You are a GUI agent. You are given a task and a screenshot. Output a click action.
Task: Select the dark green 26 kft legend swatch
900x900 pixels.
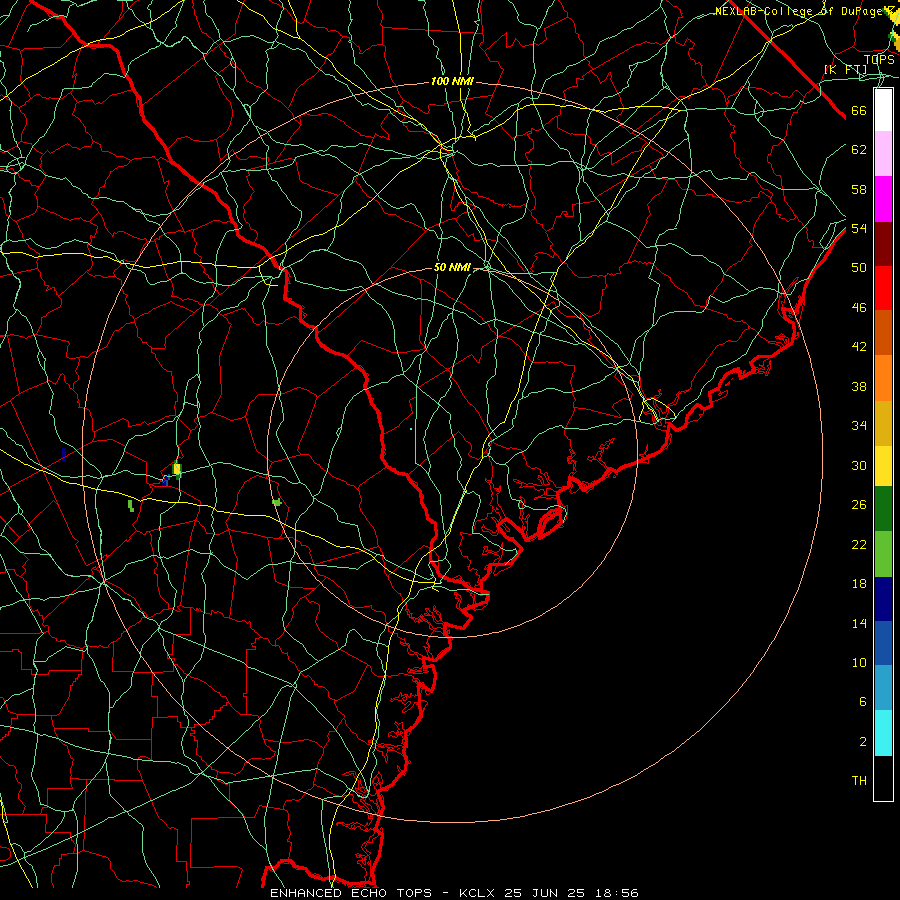[x=883, y=509]
